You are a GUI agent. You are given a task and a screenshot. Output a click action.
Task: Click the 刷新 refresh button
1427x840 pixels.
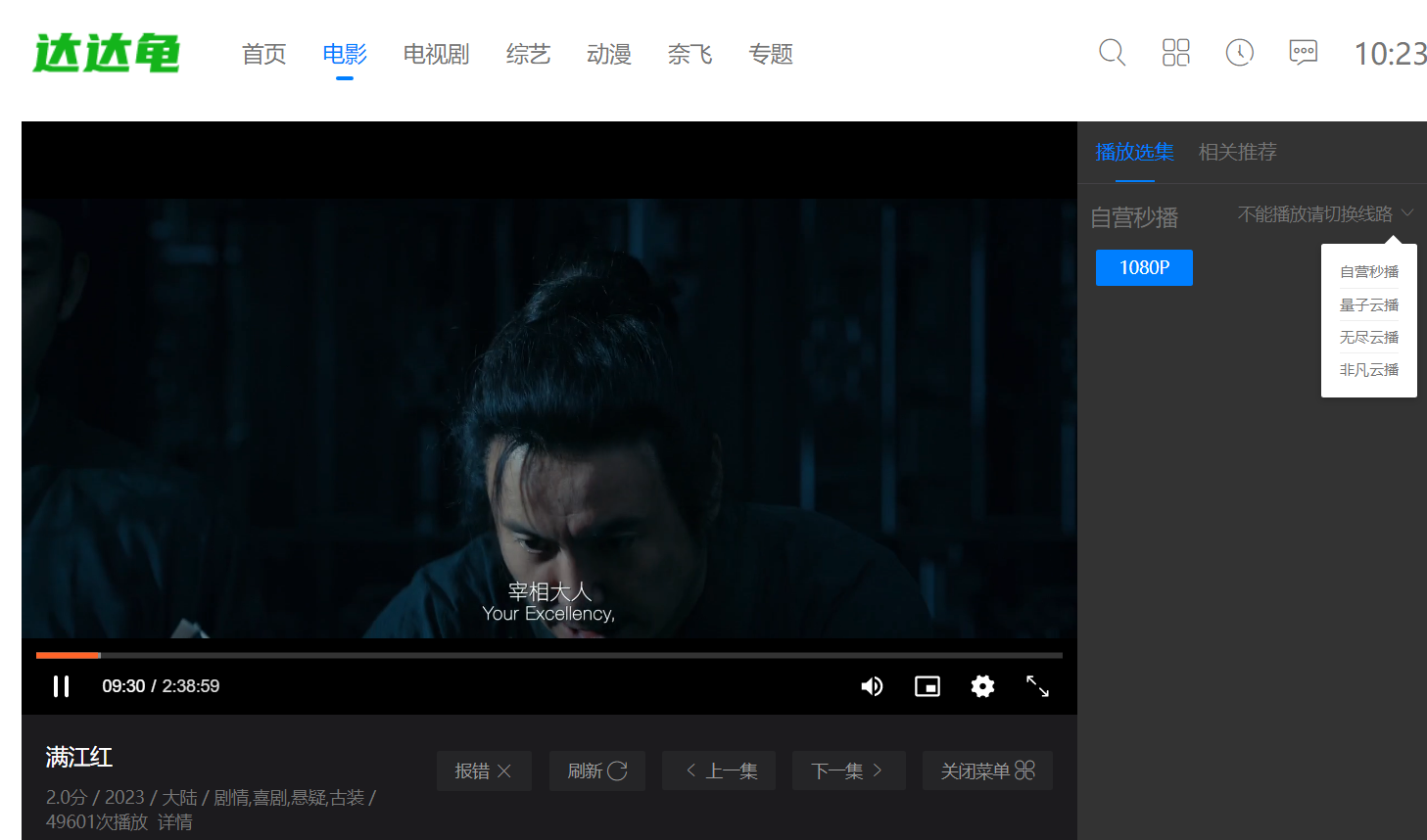coord(596,770)
